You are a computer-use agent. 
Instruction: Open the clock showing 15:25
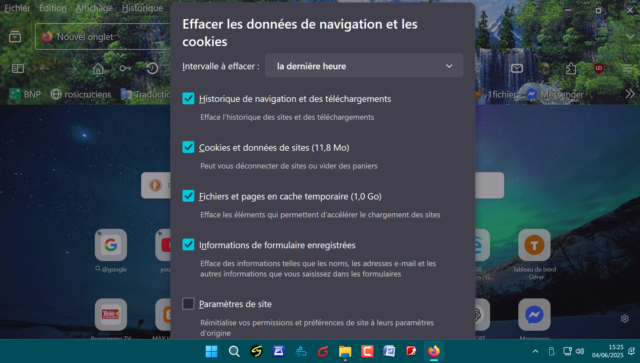click(608, 351)
